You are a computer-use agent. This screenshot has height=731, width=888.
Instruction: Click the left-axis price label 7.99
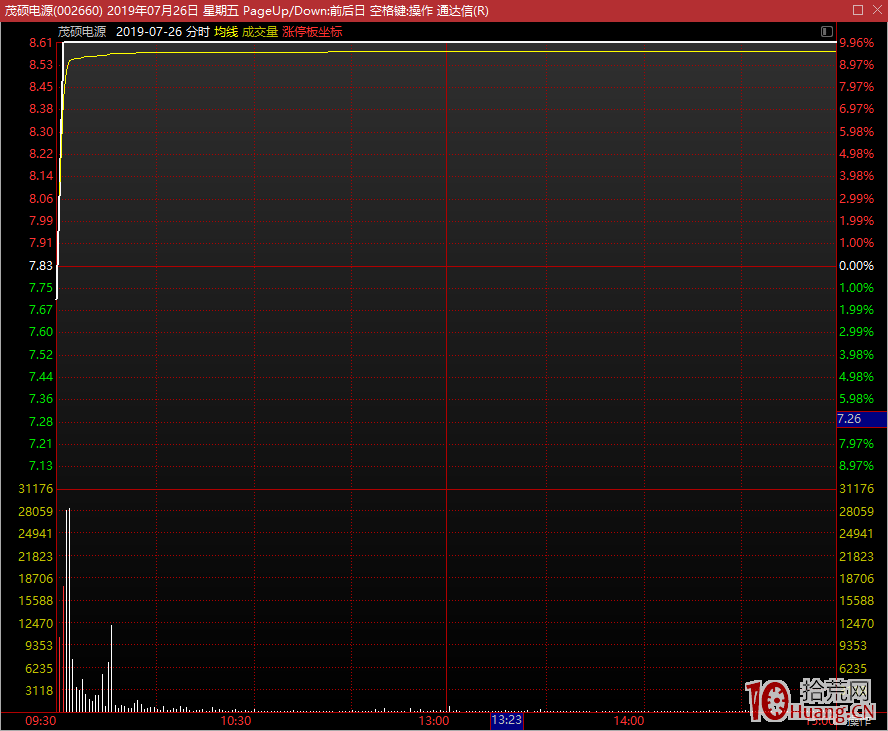pos(41,221)
